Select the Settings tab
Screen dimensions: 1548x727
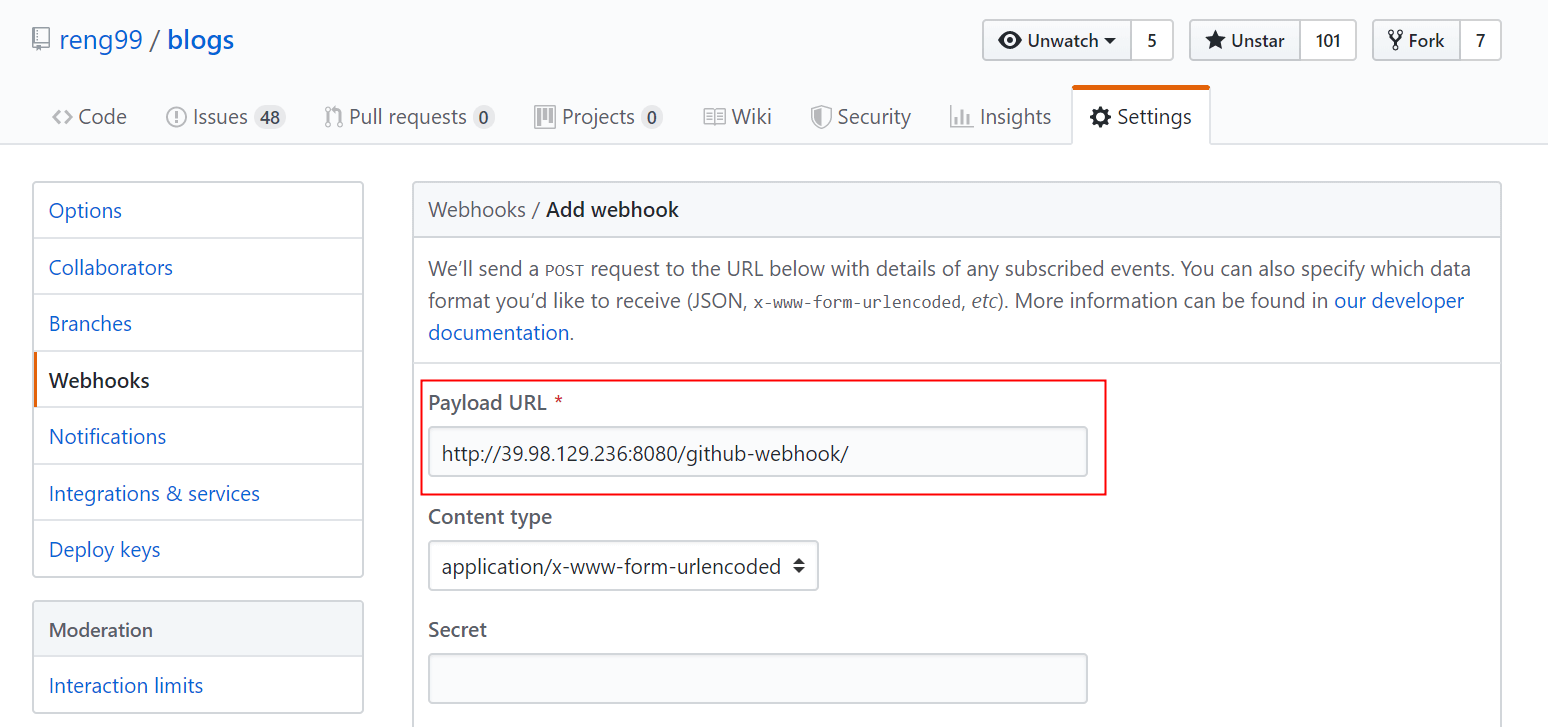[x=1141, y=117]
